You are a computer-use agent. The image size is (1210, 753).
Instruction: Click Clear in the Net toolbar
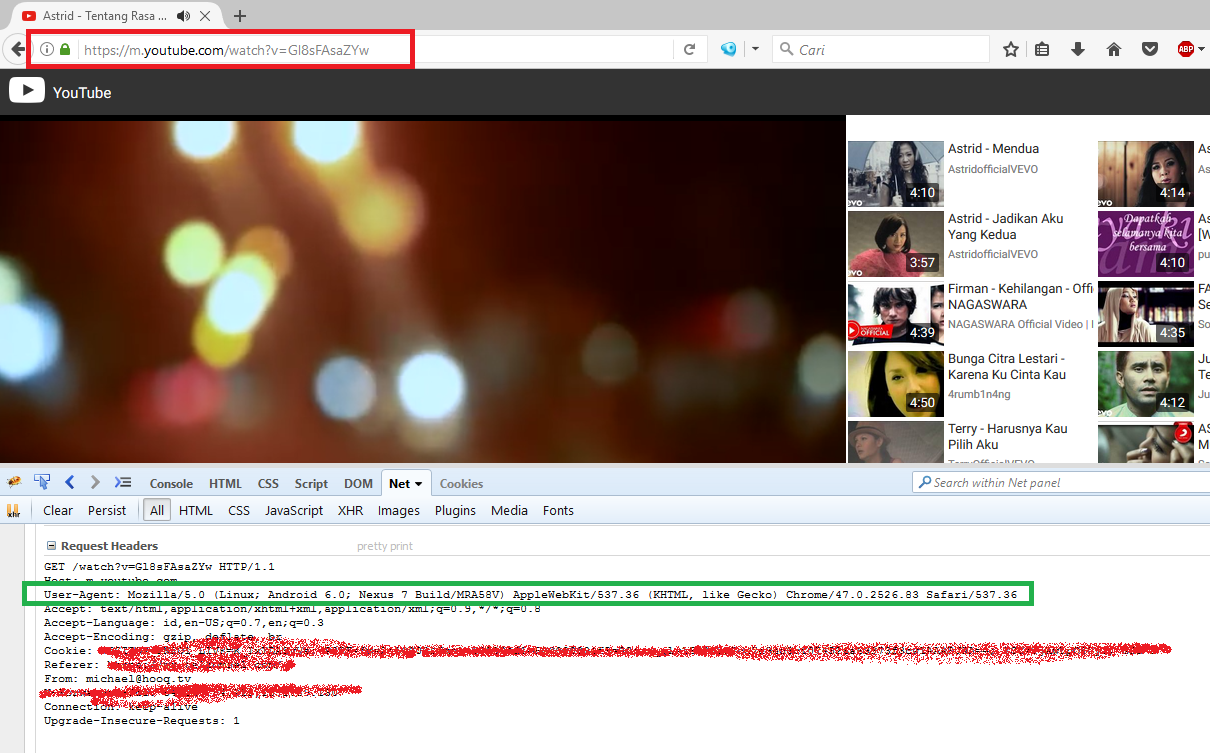point(58,510)
